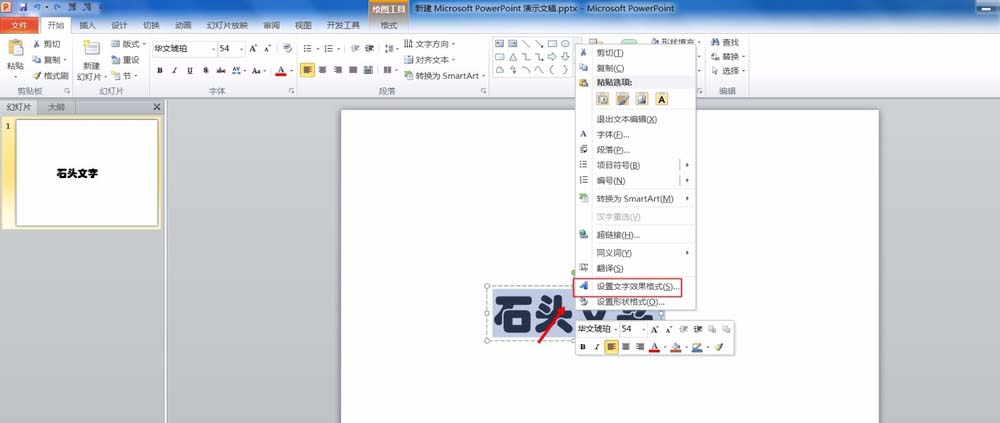Click the ribbon Increase Font Size icon
The image size is (1000, 423).
(253, 48)
